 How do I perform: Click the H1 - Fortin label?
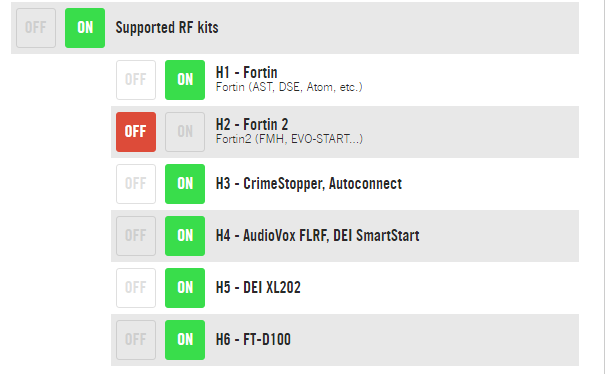pos(246,73)
